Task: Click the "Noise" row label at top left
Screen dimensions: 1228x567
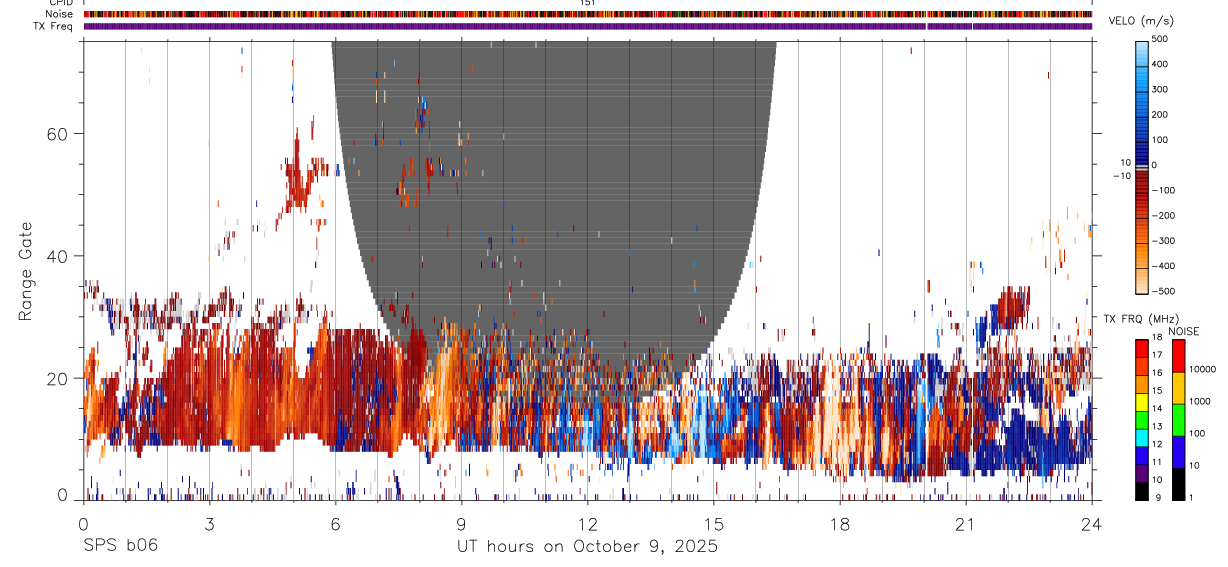Action: (x=58, y=15)
